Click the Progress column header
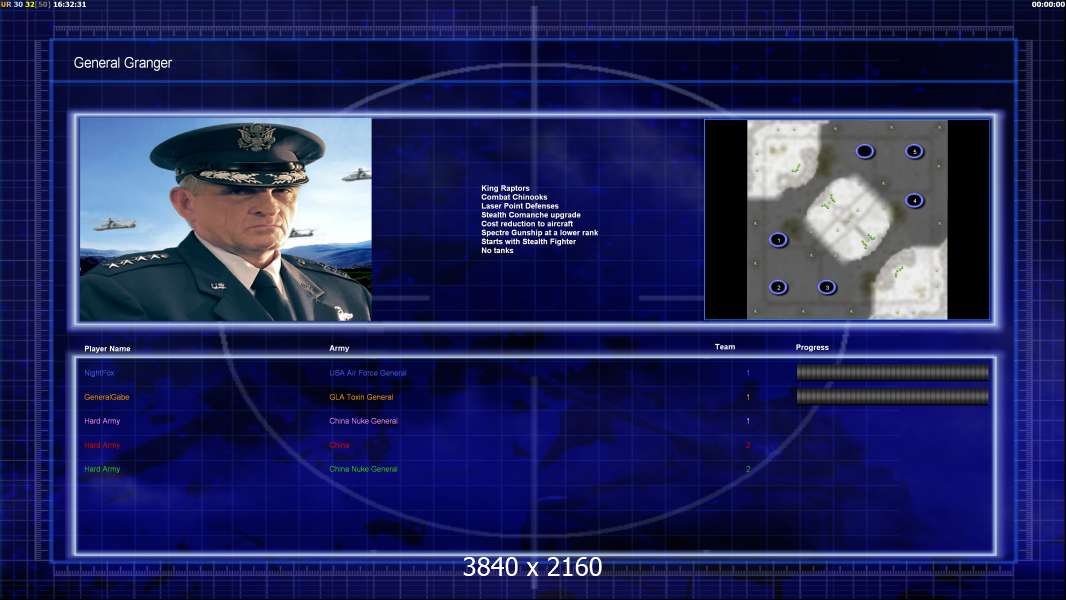This screenshot has height=600, width=1066. (x=812, y=348)
